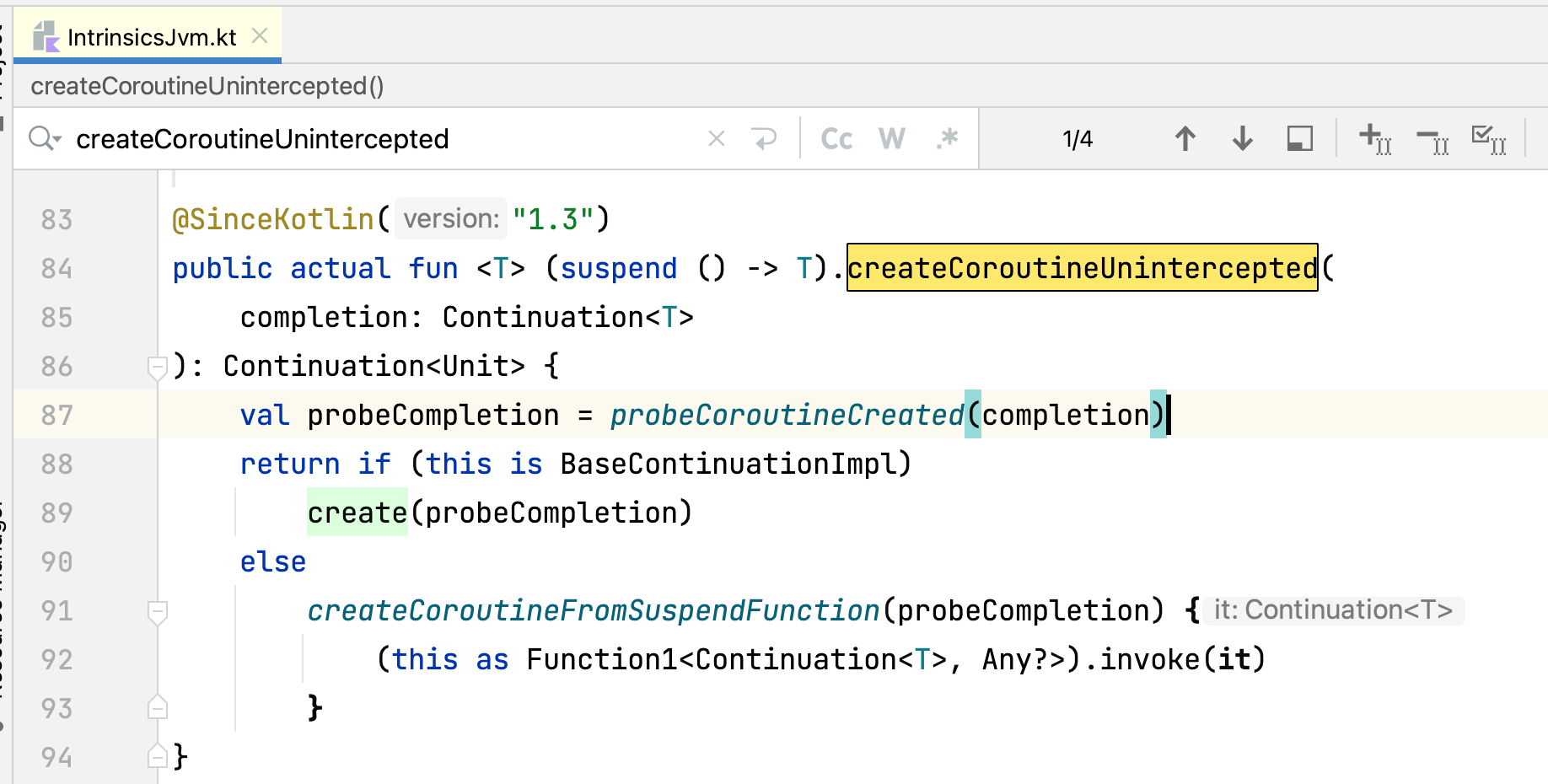1548x784 pixels.
Task: Toggle Match Case (Cc) option
Action: click(x=836, y=138)
